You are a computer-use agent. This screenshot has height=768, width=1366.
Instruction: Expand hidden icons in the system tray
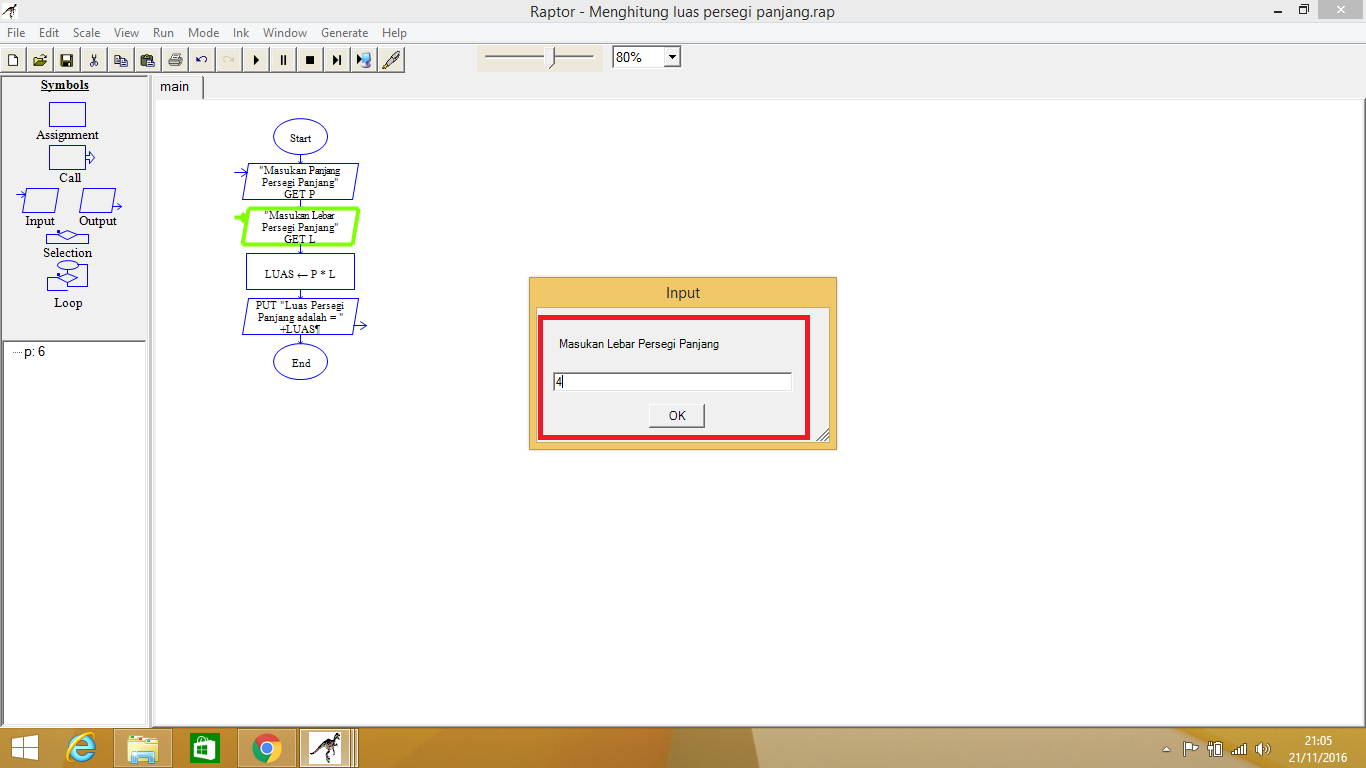point(1166,748)
